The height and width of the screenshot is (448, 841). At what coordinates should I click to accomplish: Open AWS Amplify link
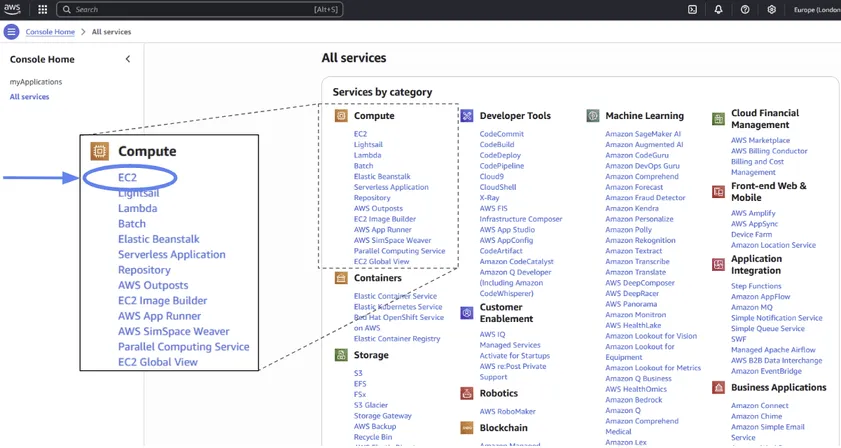(753, 213)
